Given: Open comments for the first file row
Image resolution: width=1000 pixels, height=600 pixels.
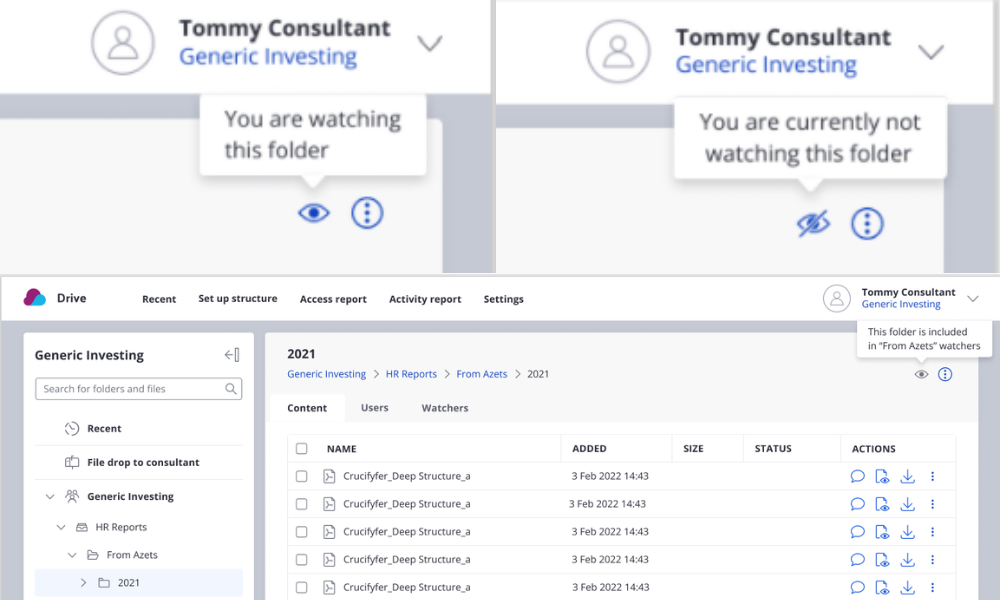Looking at the screenshot, I should tap(857, 476).
